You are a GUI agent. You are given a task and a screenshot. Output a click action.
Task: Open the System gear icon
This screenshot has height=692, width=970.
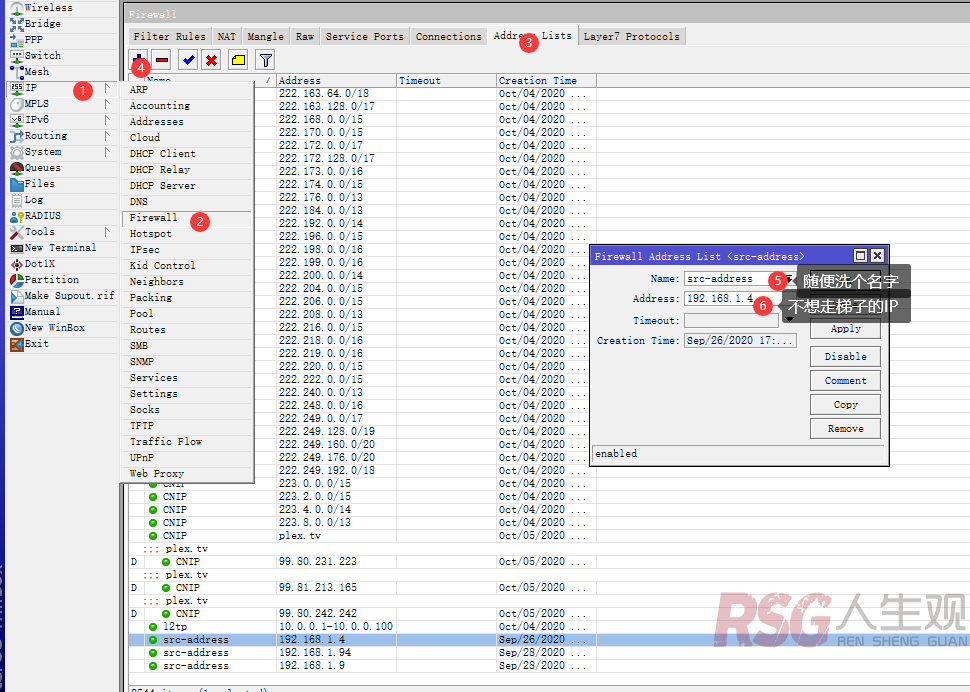(17, 152)
